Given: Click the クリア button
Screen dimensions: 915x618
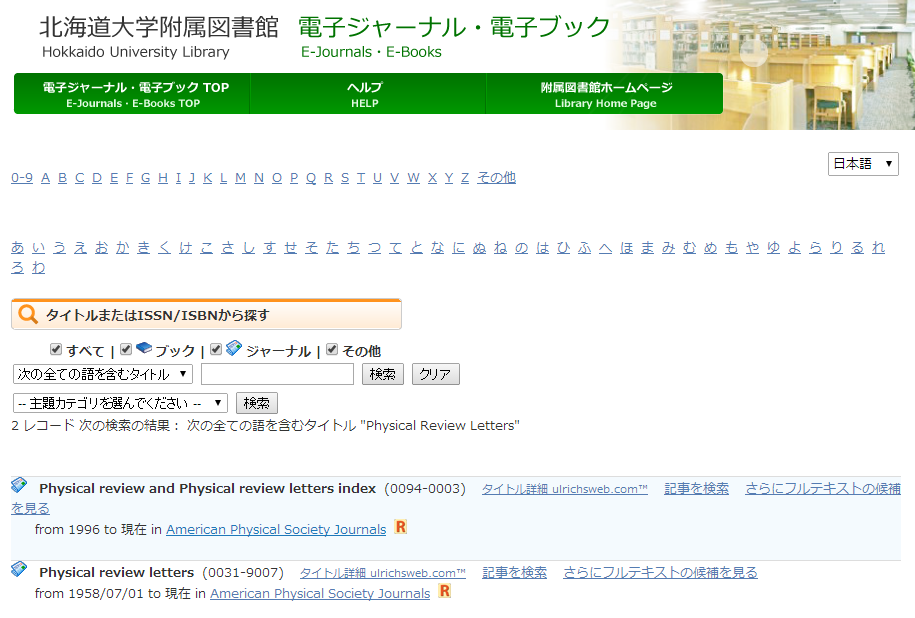Looking at the screenshot, I should (x=436, y=374).
